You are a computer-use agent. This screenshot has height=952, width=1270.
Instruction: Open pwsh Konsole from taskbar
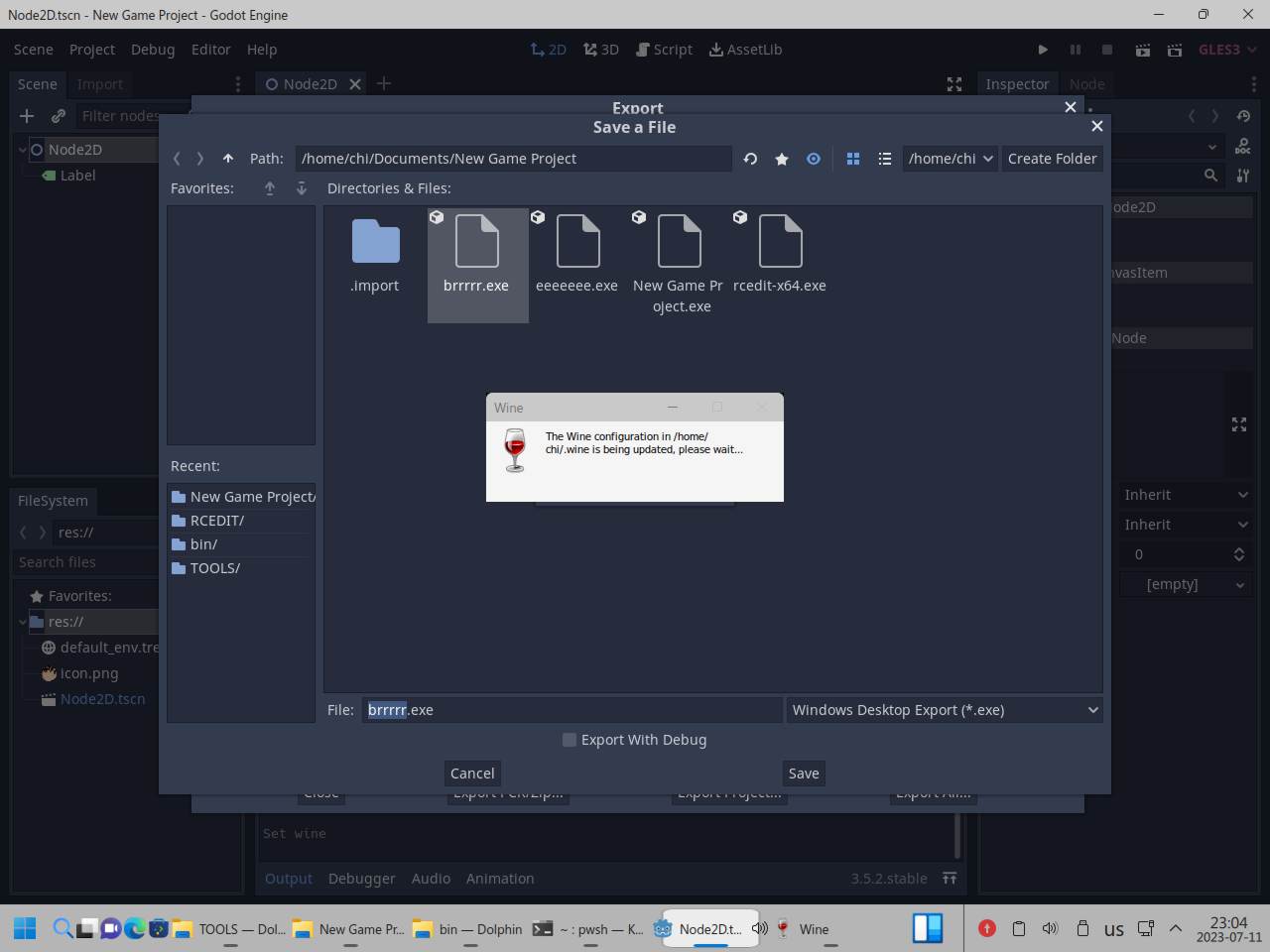587,929
